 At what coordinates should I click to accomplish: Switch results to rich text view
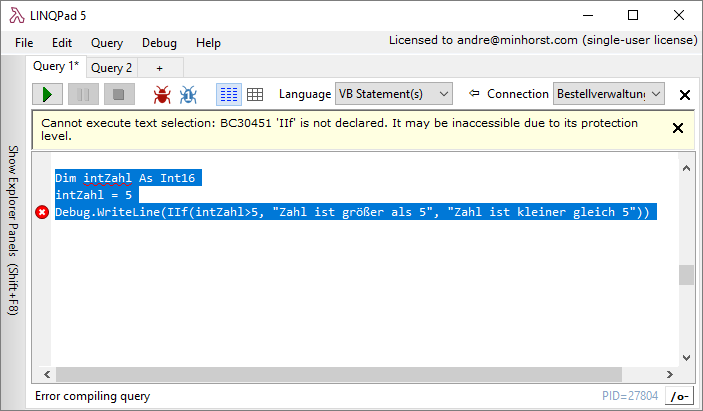pos(228,94)
